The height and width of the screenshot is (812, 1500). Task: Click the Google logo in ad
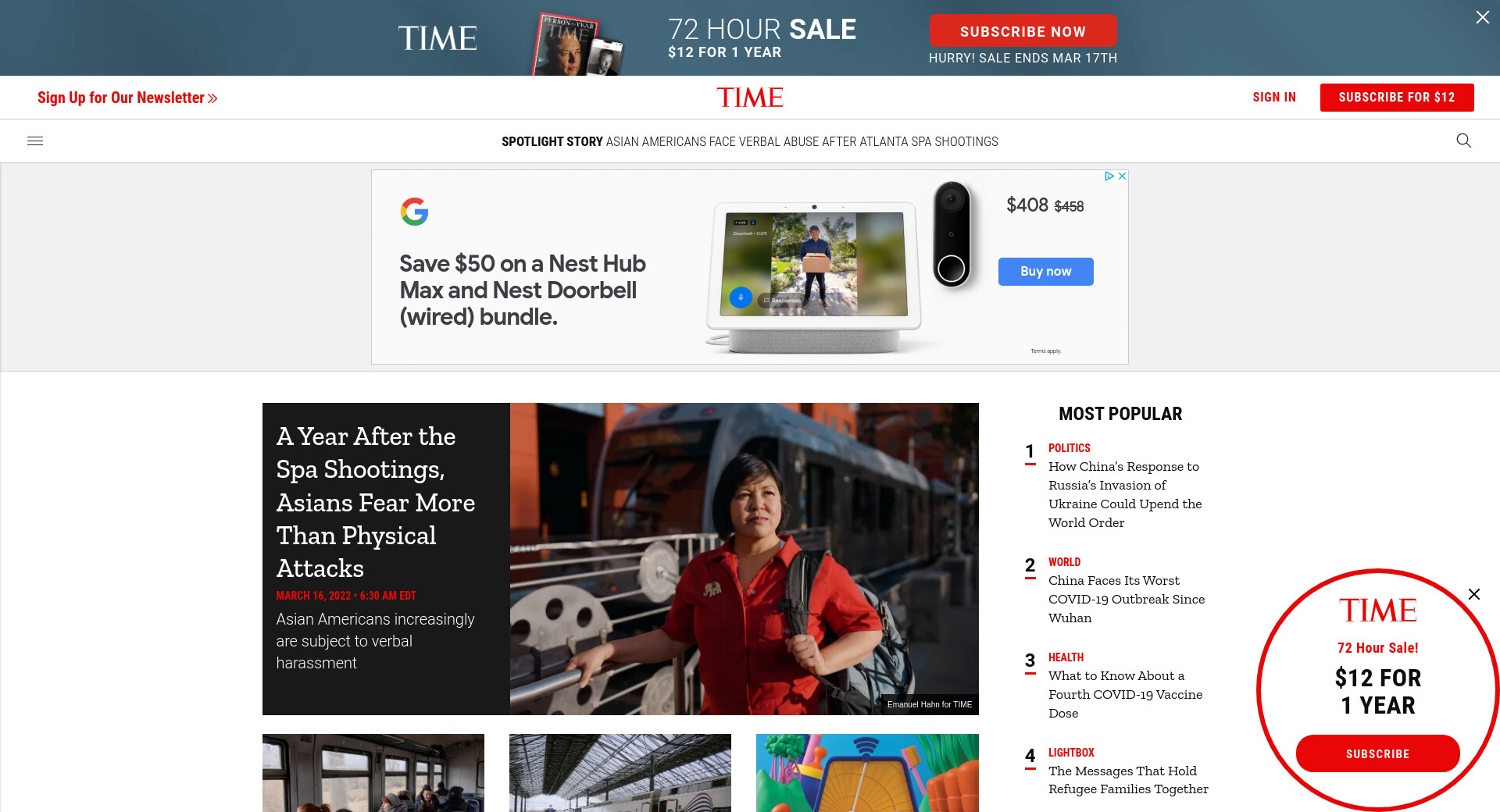point(415,212)
